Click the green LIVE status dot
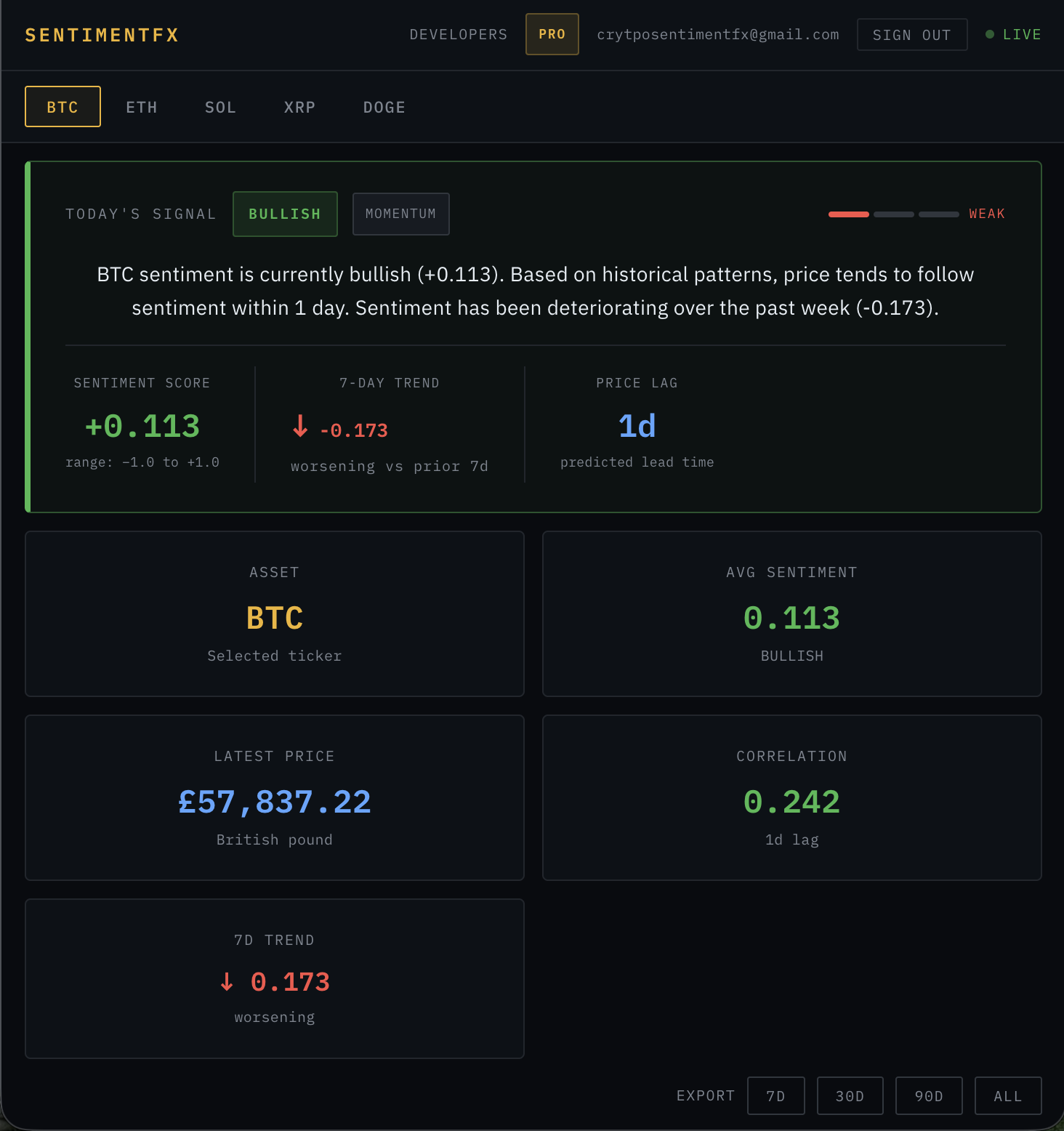The width and height of the screenshot is (1064, 1131). (990, 34)
